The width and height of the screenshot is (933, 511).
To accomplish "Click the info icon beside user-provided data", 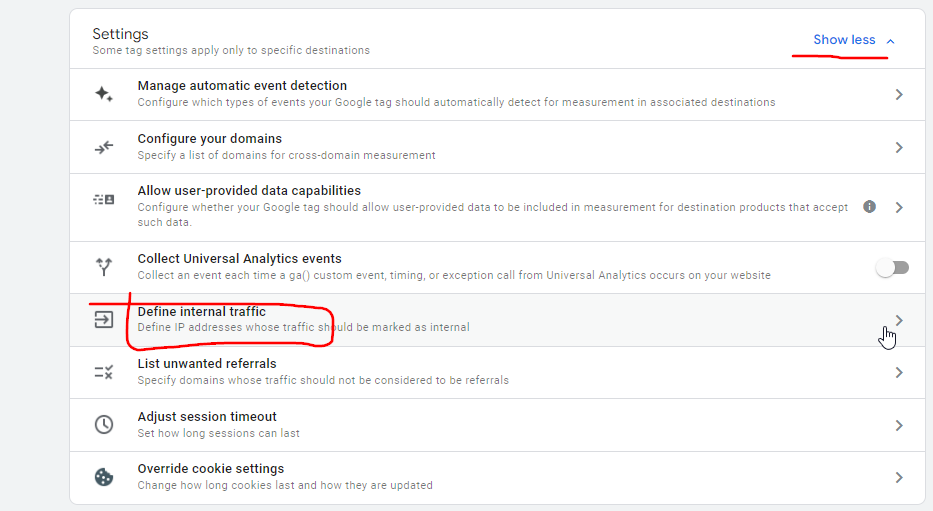I will pyautogui.click(x=869, y=207).
